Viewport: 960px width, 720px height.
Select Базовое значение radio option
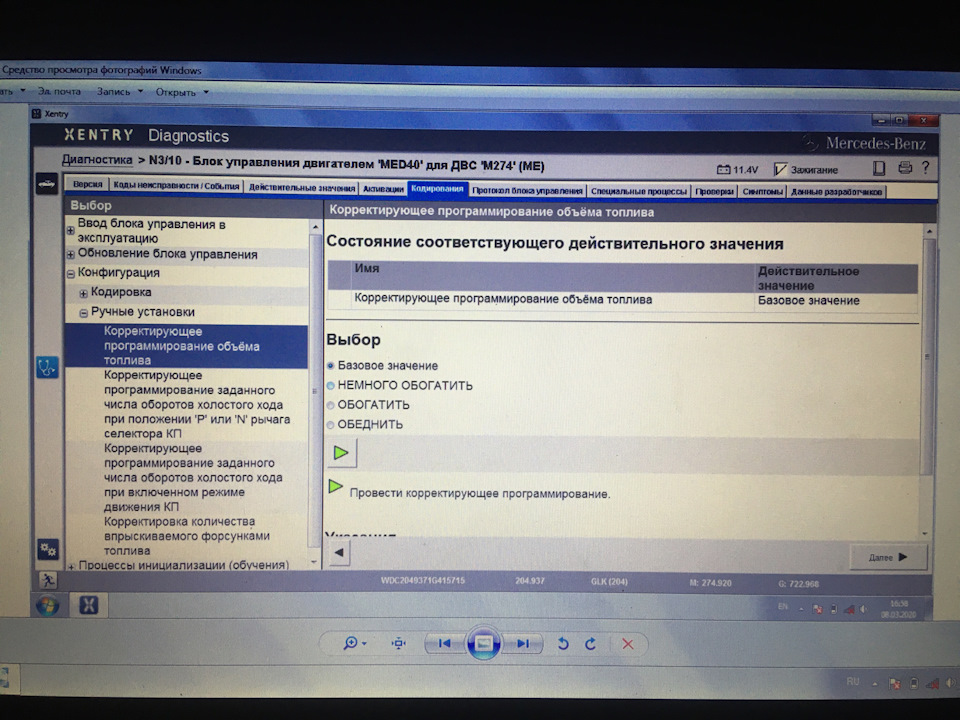331,366
